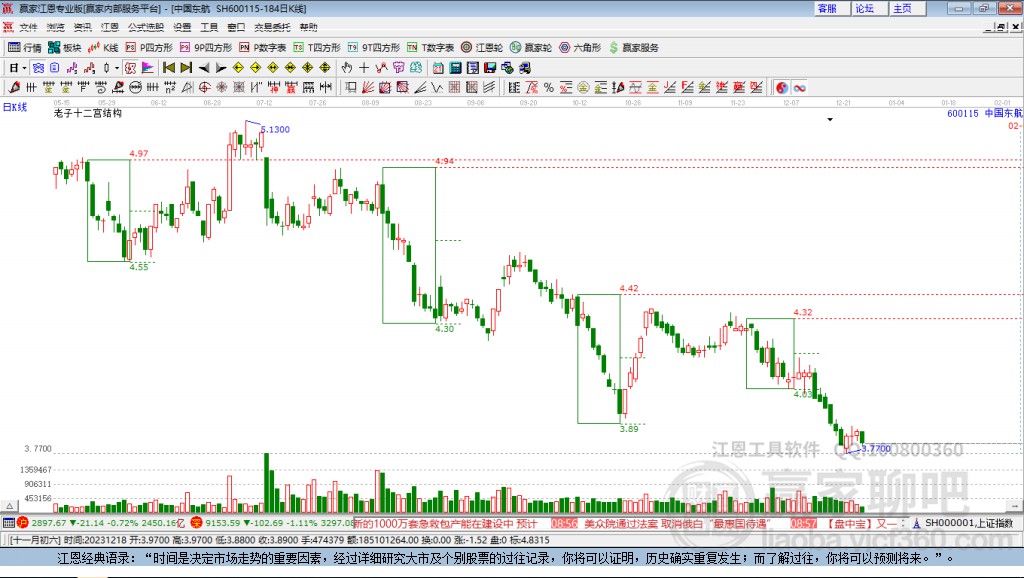Click the 论坛 forum button
Screen dimensions: 1024x578
(870, 8)
